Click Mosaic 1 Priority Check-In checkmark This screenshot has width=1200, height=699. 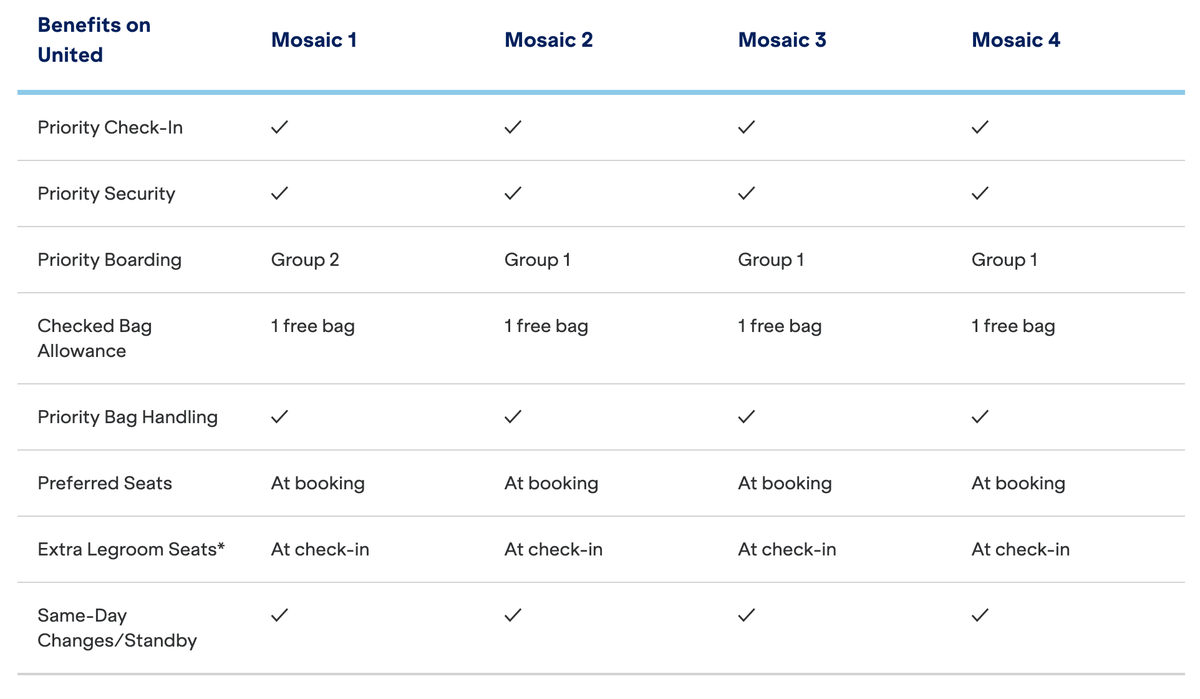click(x=280, y=127)
